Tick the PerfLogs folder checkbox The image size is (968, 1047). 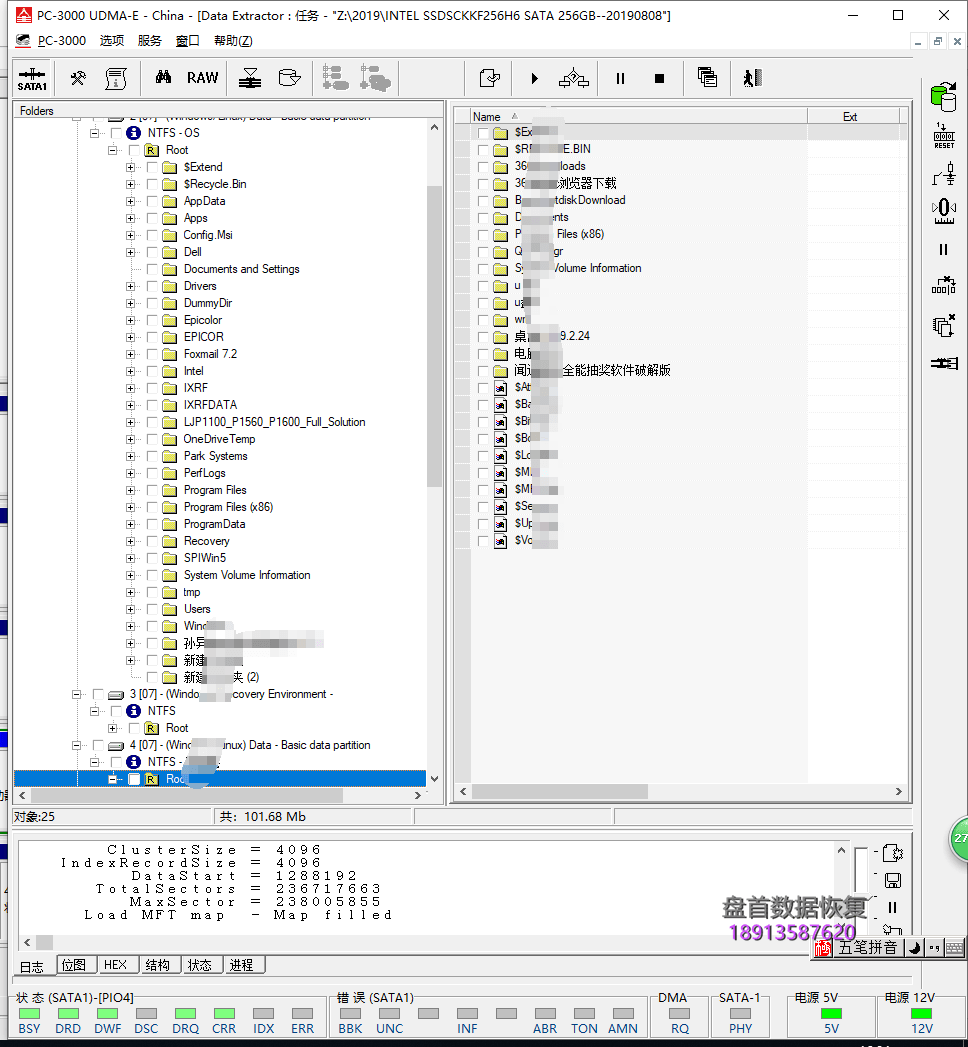152,473
